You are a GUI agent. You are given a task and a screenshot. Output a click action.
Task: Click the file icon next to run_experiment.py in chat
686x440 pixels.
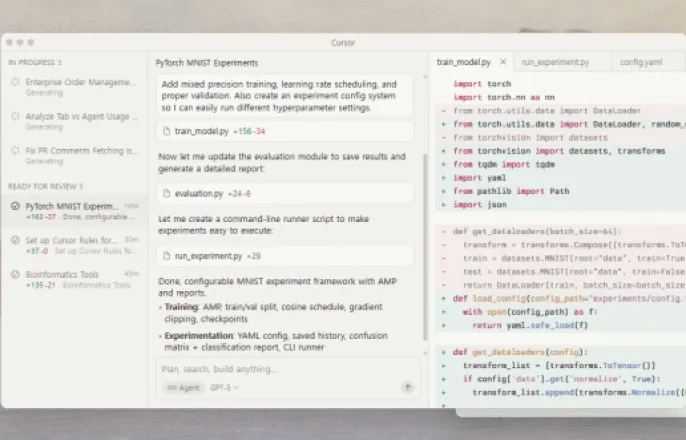click(166, 256)
